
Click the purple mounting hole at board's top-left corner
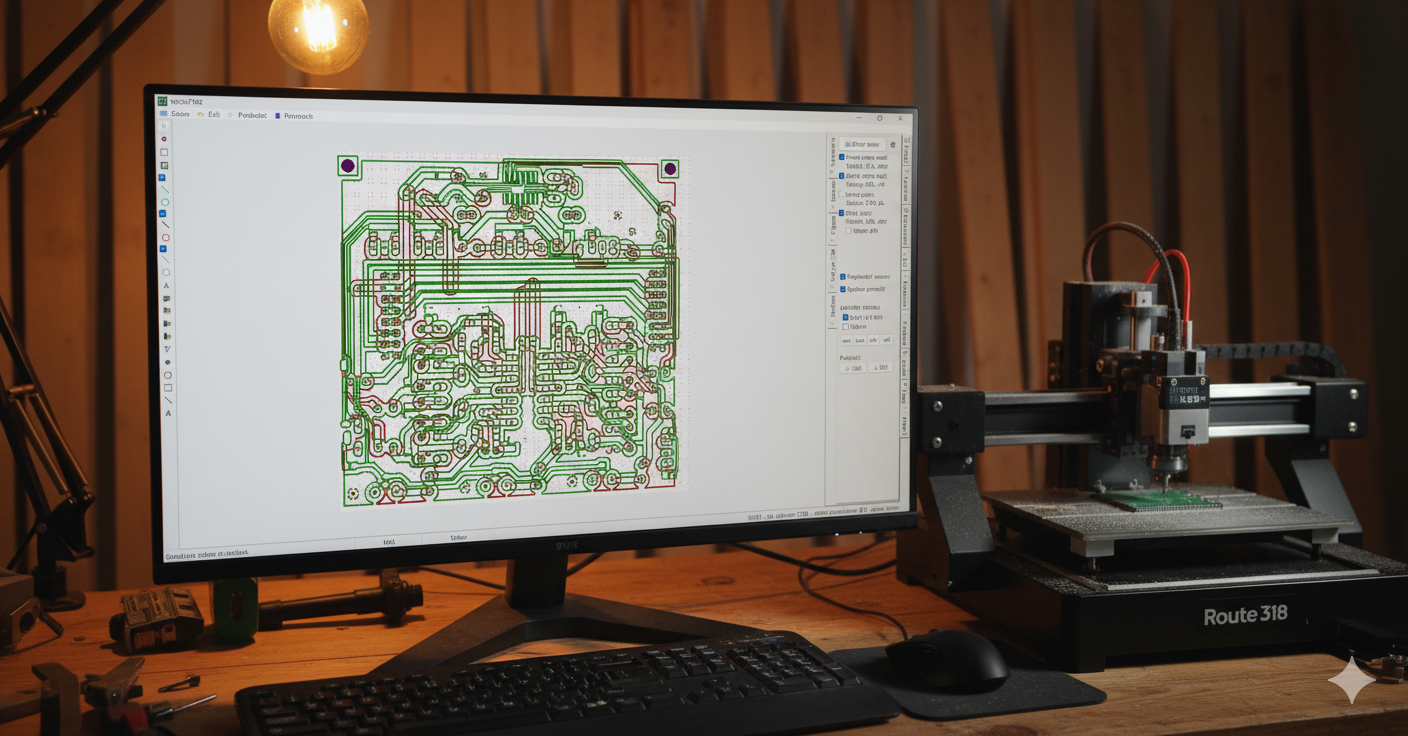point(348,166)
